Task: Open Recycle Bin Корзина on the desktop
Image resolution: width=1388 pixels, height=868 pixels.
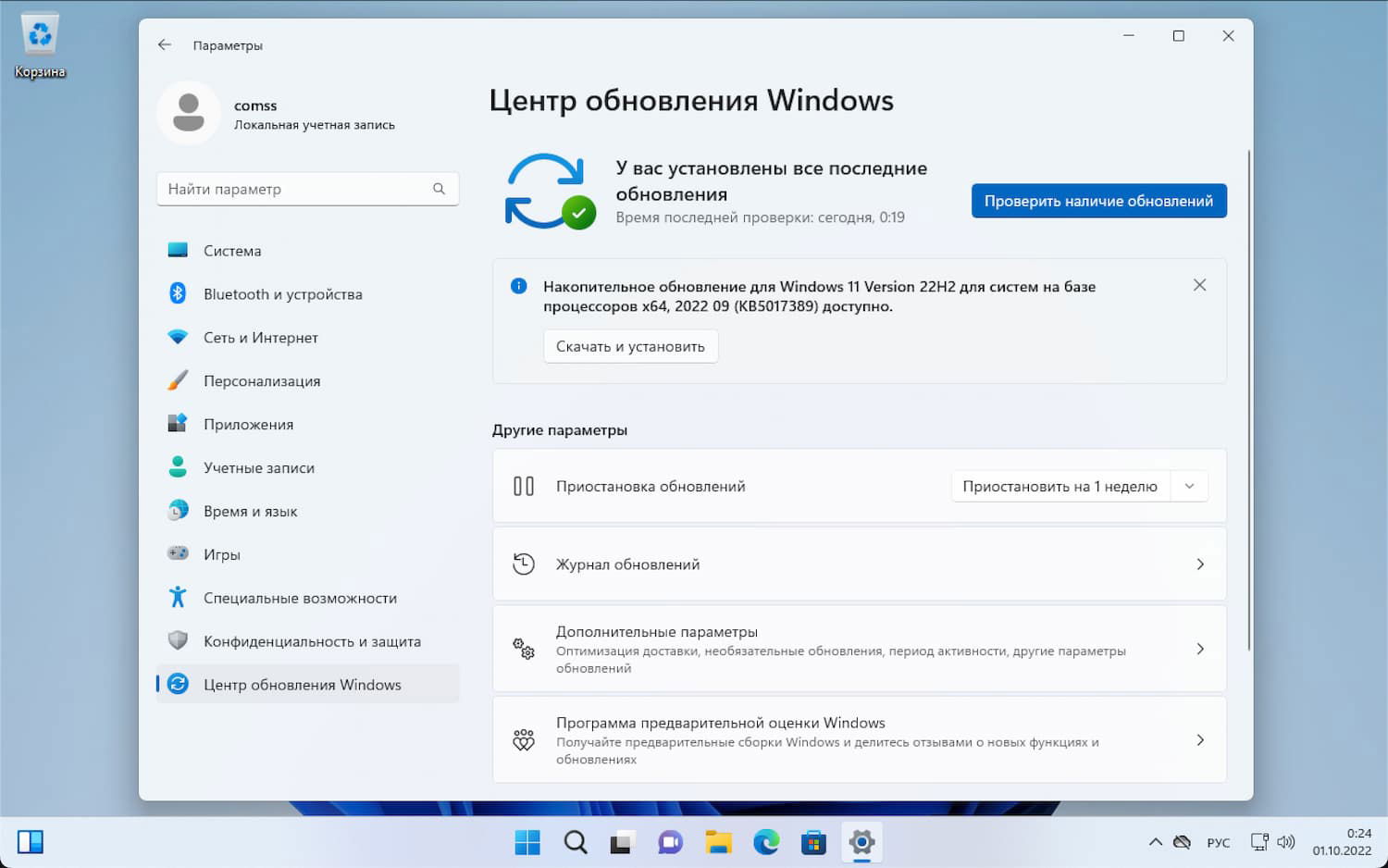Action: (40, 46)
